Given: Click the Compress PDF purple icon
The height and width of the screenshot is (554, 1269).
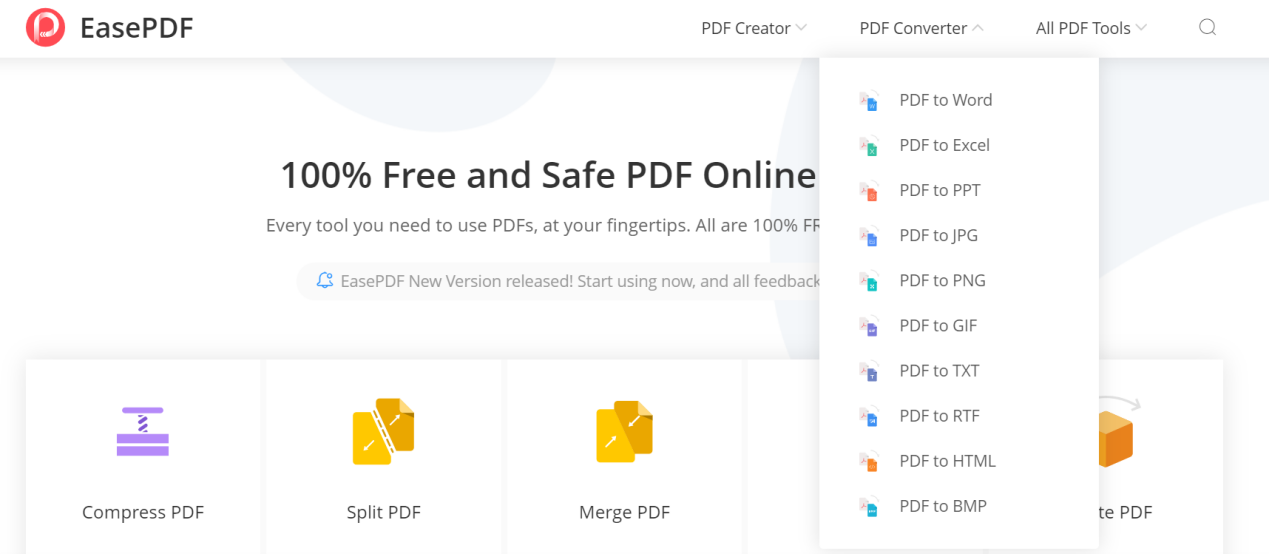Looking at the screenshot, I should coord(143,431).
